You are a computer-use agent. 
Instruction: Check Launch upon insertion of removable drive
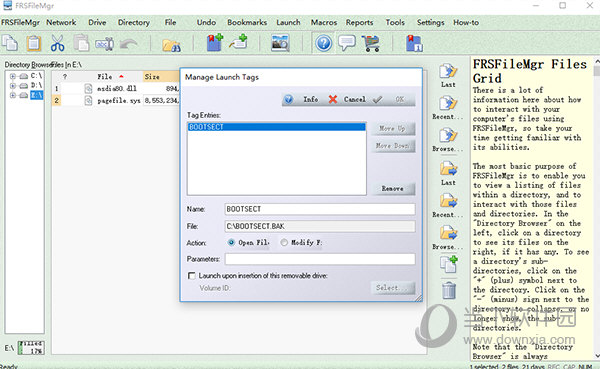pos(192,276)
